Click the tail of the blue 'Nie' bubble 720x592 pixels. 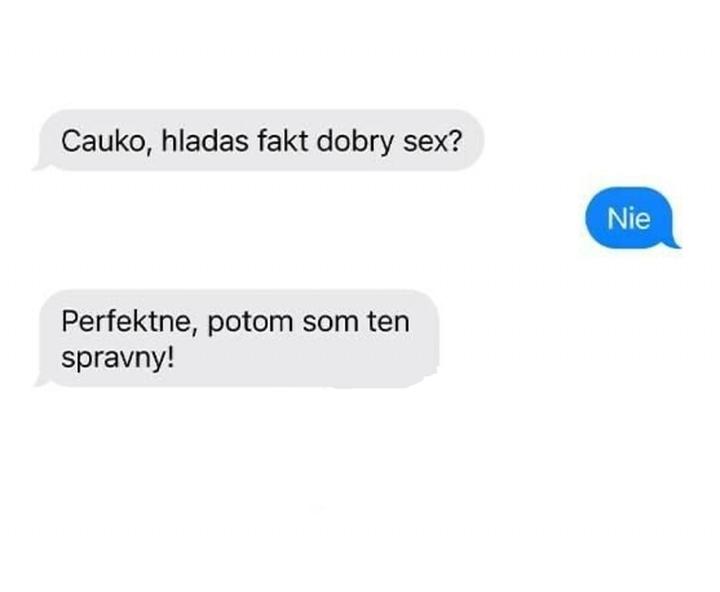tap(673, 243)
